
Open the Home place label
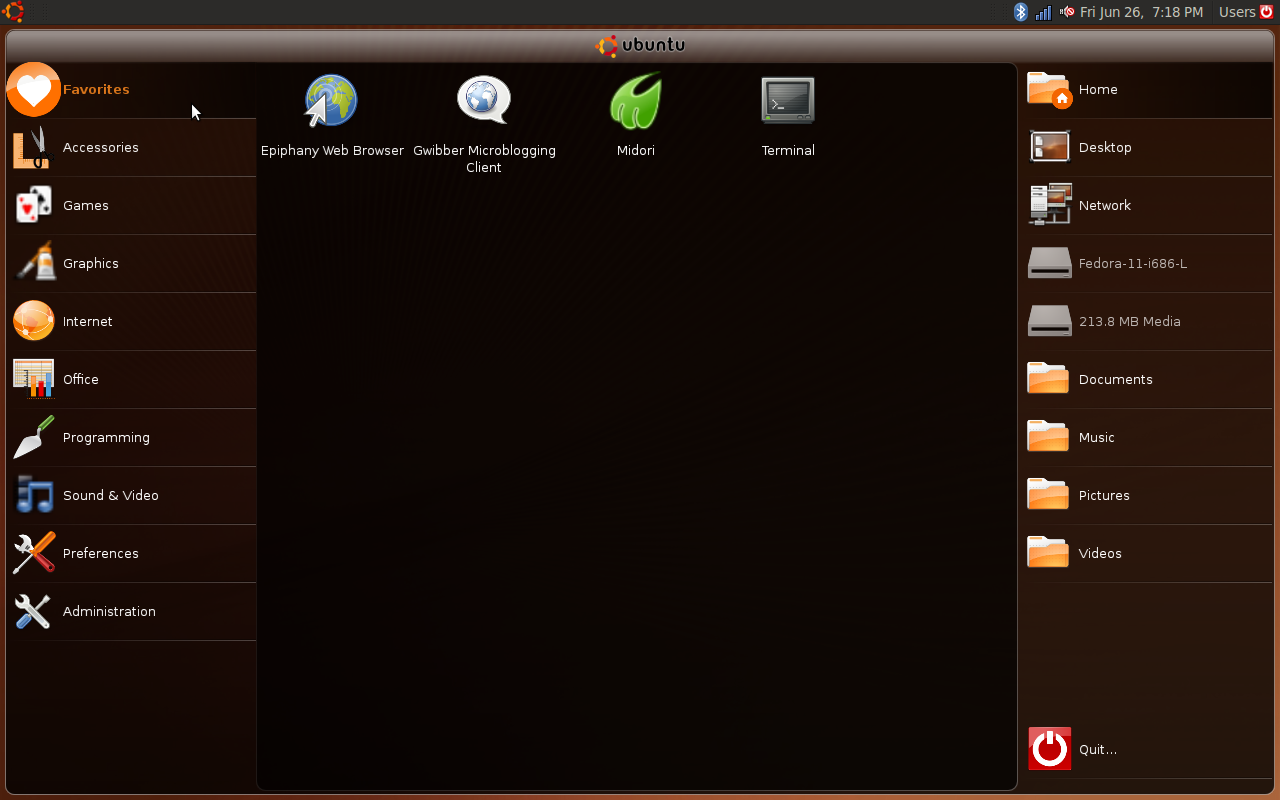pyautogui.click(x=1098, y=89)
